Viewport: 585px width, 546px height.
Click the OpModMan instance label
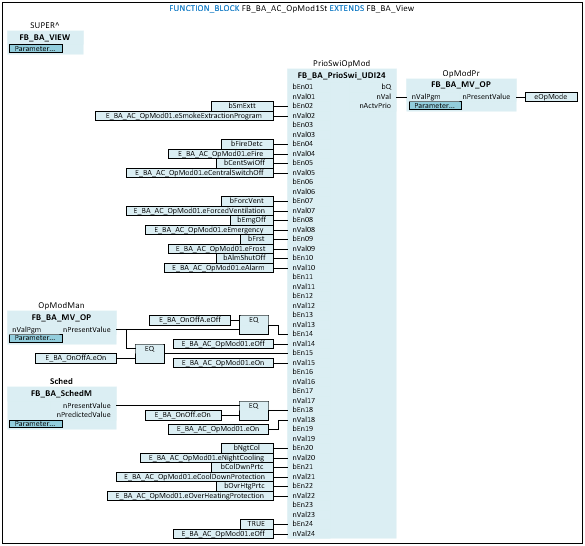[x=61, y=305]
